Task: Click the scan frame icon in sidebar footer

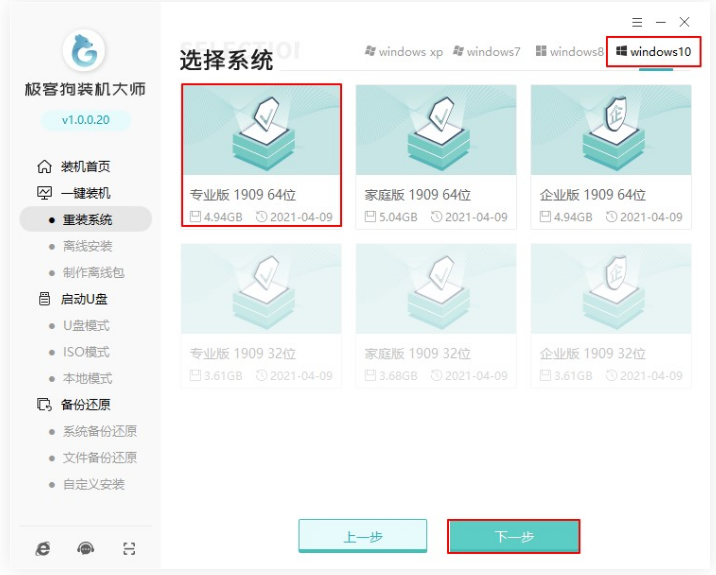Action: [129, 548]
